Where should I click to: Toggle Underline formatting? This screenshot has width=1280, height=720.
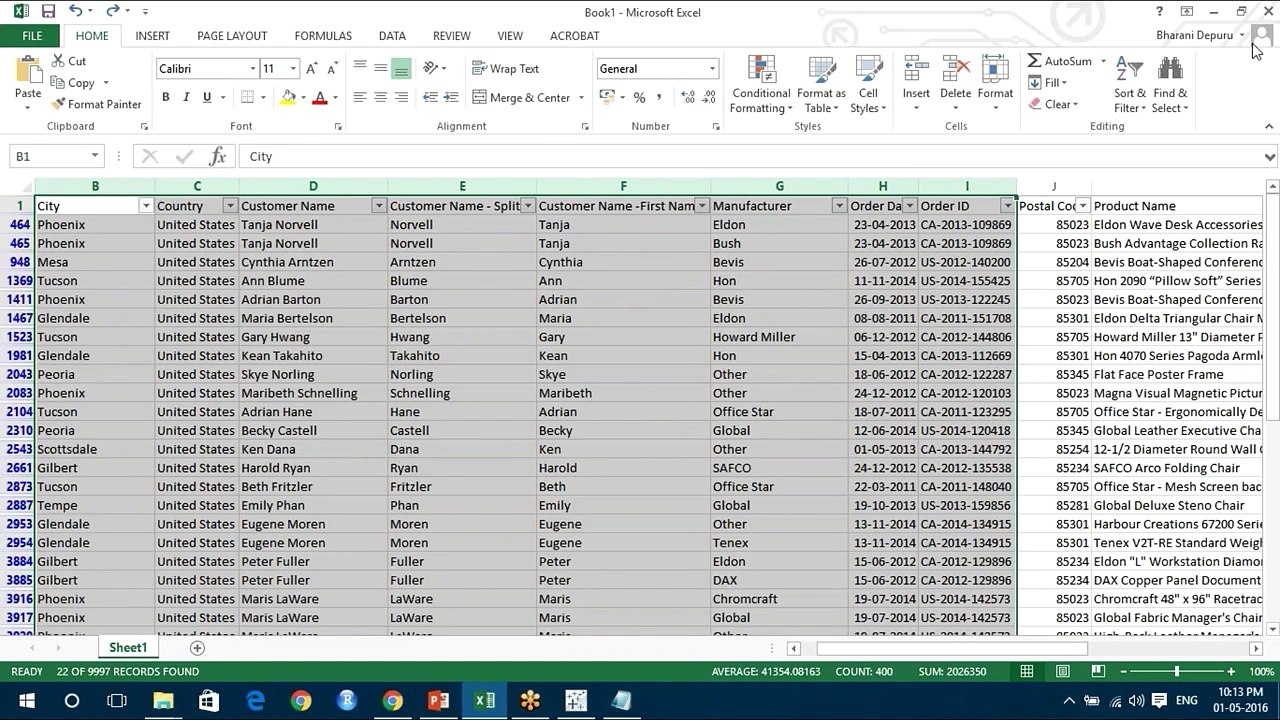pos(207,97)
